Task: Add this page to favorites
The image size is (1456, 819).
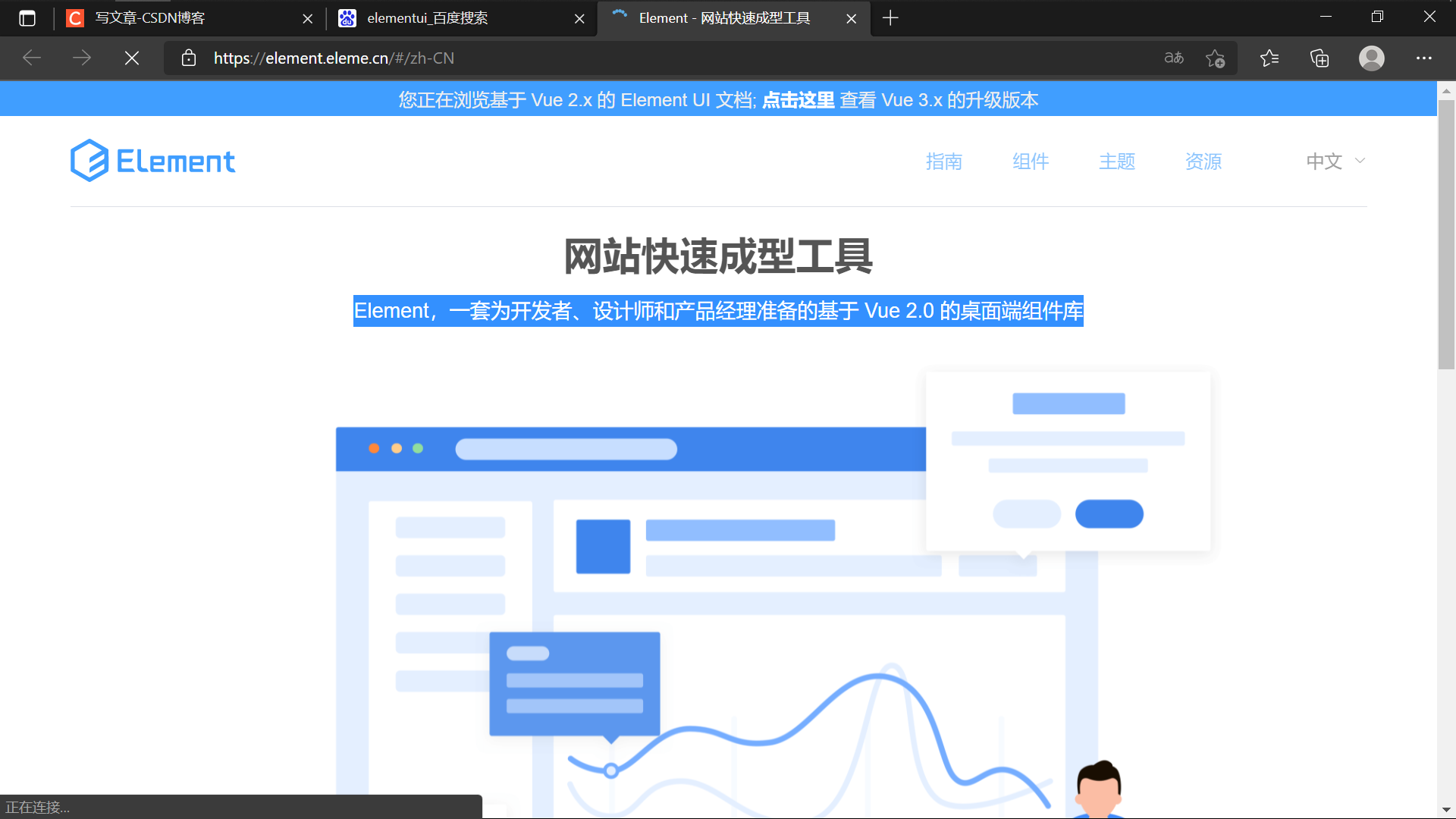Action: 1216,58
